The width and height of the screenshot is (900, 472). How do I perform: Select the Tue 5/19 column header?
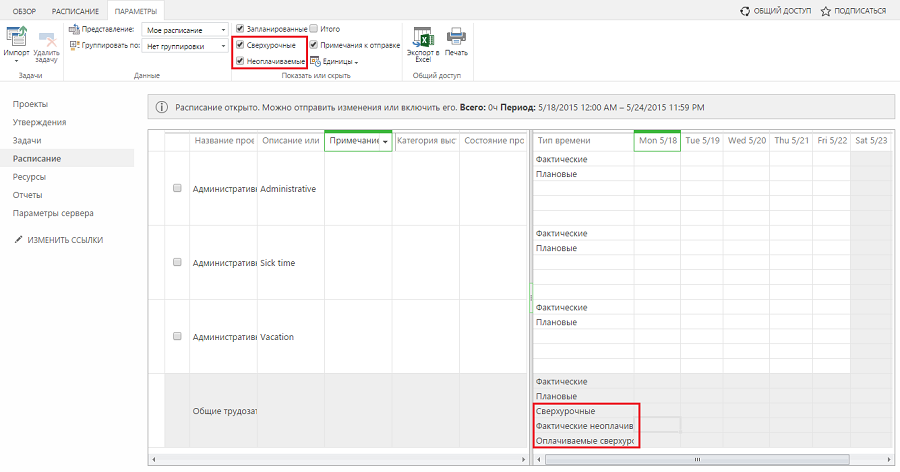pos(702,141)
